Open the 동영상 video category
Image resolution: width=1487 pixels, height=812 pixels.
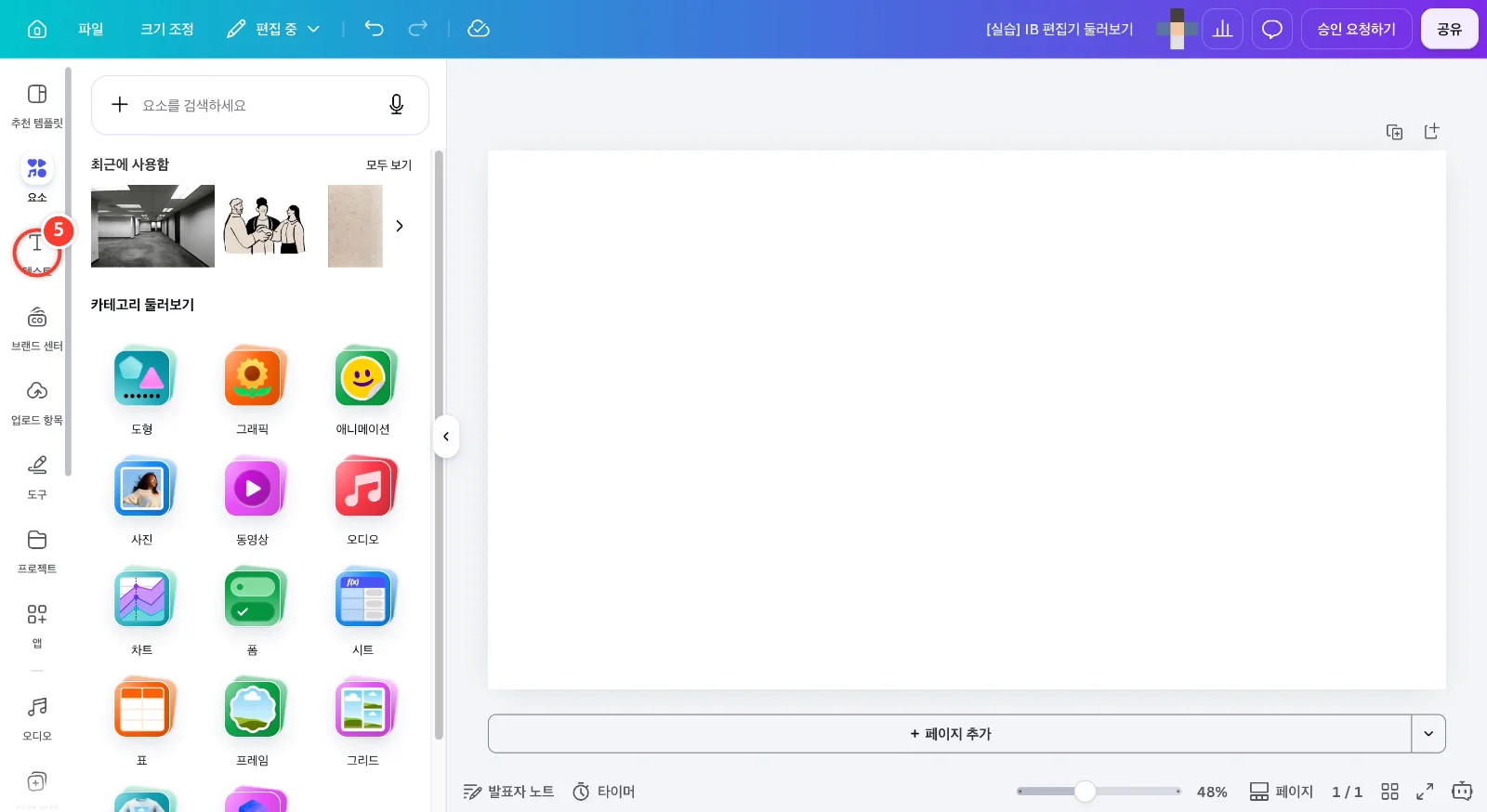(253, 501)
